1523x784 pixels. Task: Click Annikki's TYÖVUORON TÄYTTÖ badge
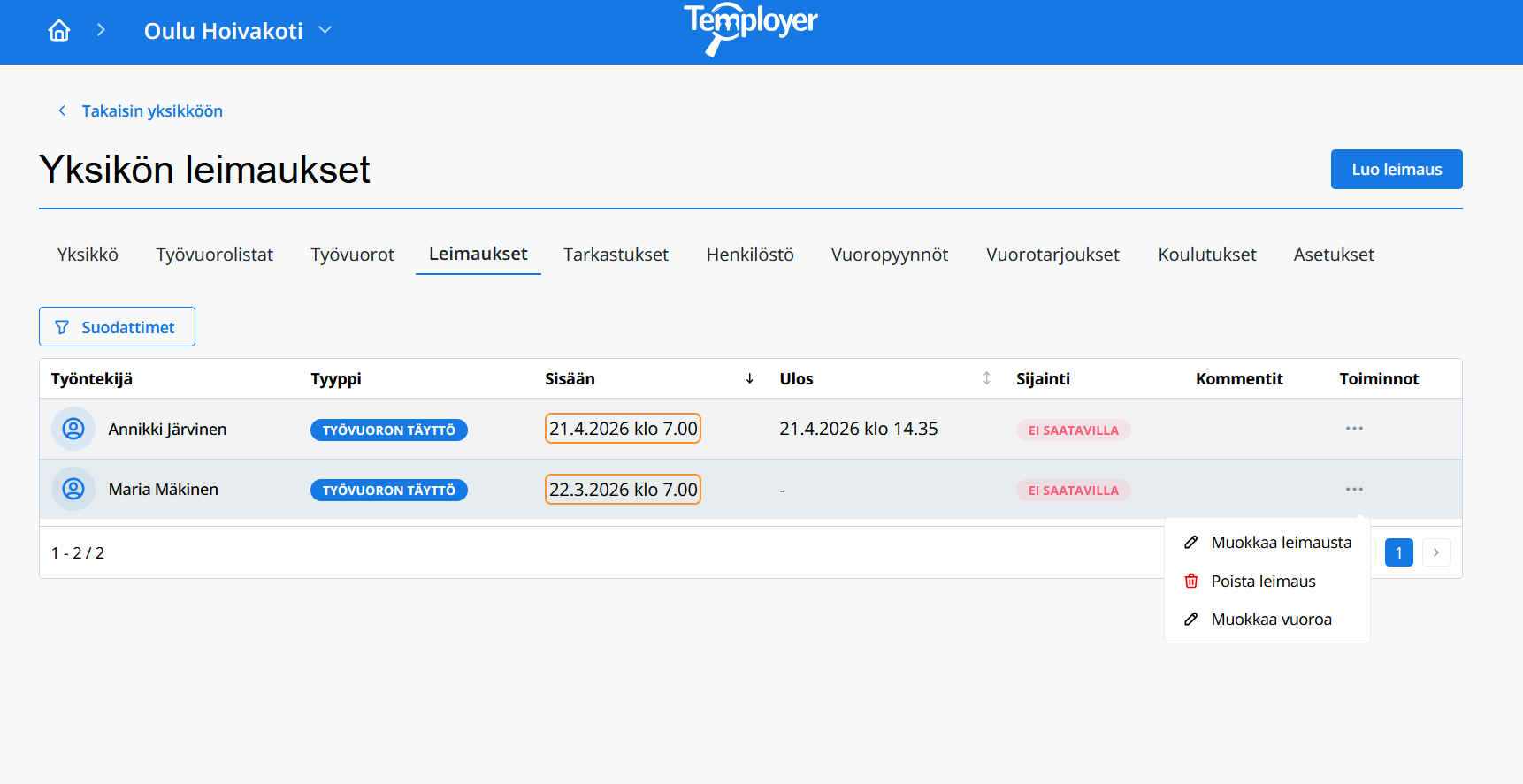tap(389, 430)
